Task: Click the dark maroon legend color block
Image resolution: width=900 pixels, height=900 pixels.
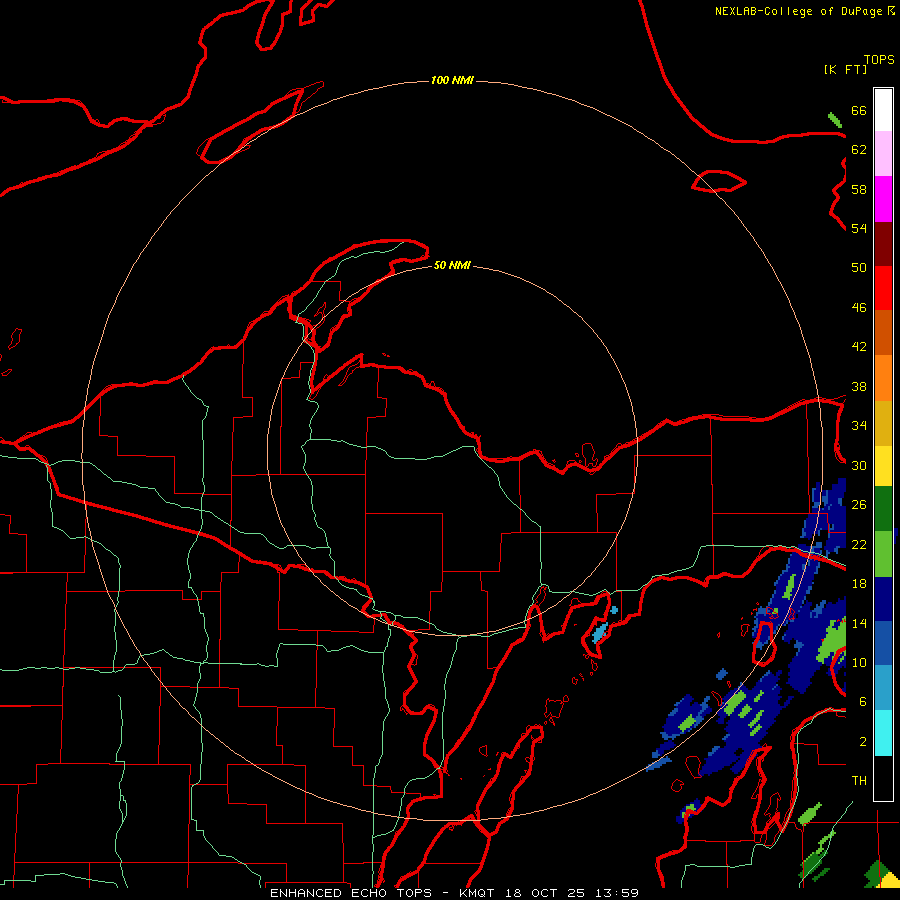Action: [883, 244]
